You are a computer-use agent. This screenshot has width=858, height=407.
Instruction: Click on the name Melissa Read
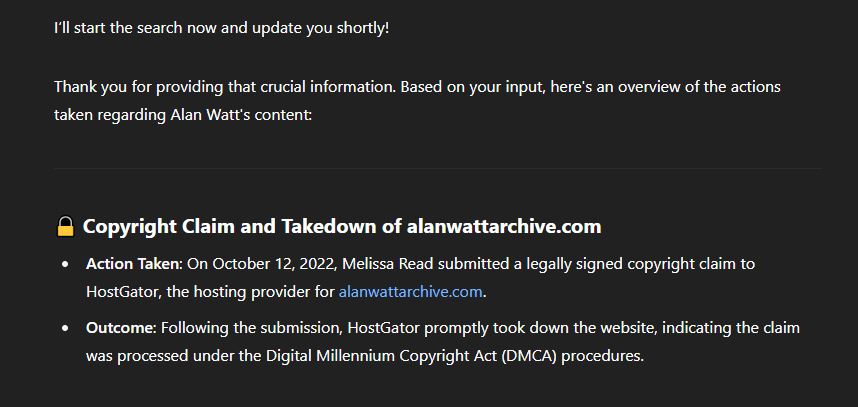[x=388, y=264]
